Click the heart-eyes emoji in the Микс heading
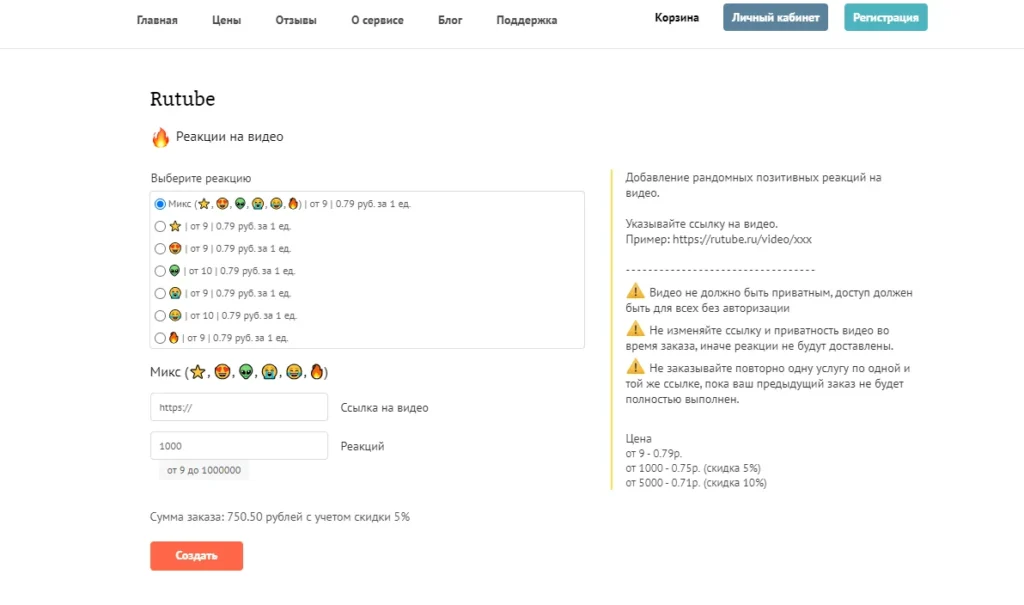The image size is (1024, 605). pos(222,372)
